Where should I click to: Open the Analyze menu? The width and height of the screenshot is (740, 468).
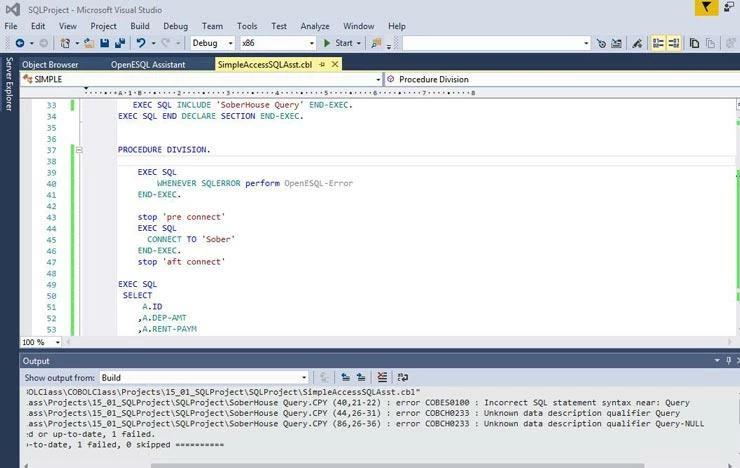[315, 26]
